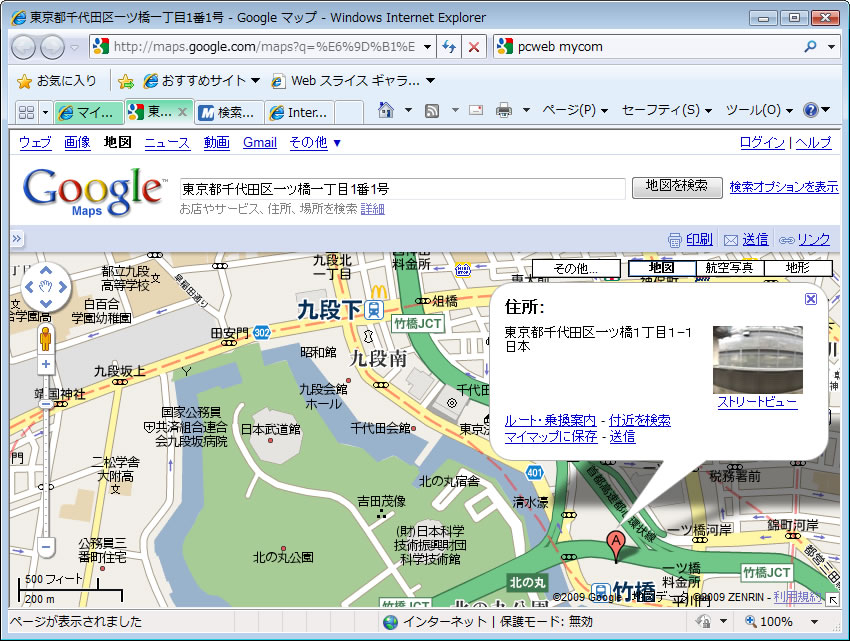Click the Street View pegman icon
The height and width of the screenshot is (641, 850).
click(46, 339)
